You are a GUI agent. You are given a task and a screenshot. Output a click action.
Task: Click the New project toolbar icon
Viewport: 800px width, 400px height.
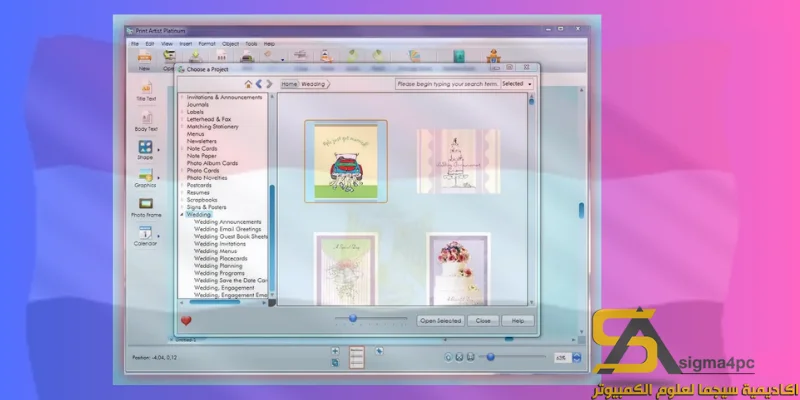point(144,56)
